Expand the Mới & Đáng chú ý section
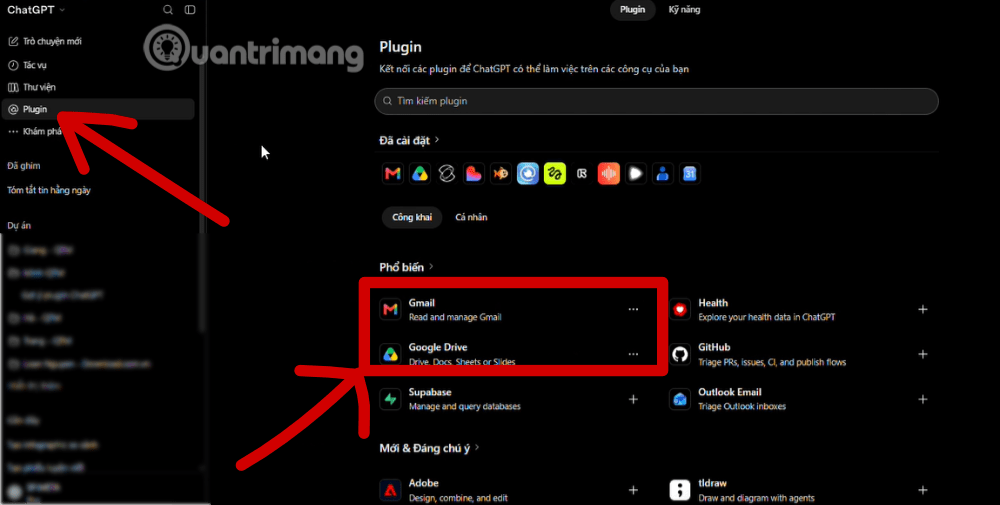The height and width of the screenshot is (505, 1000). (x=429, y=448)
